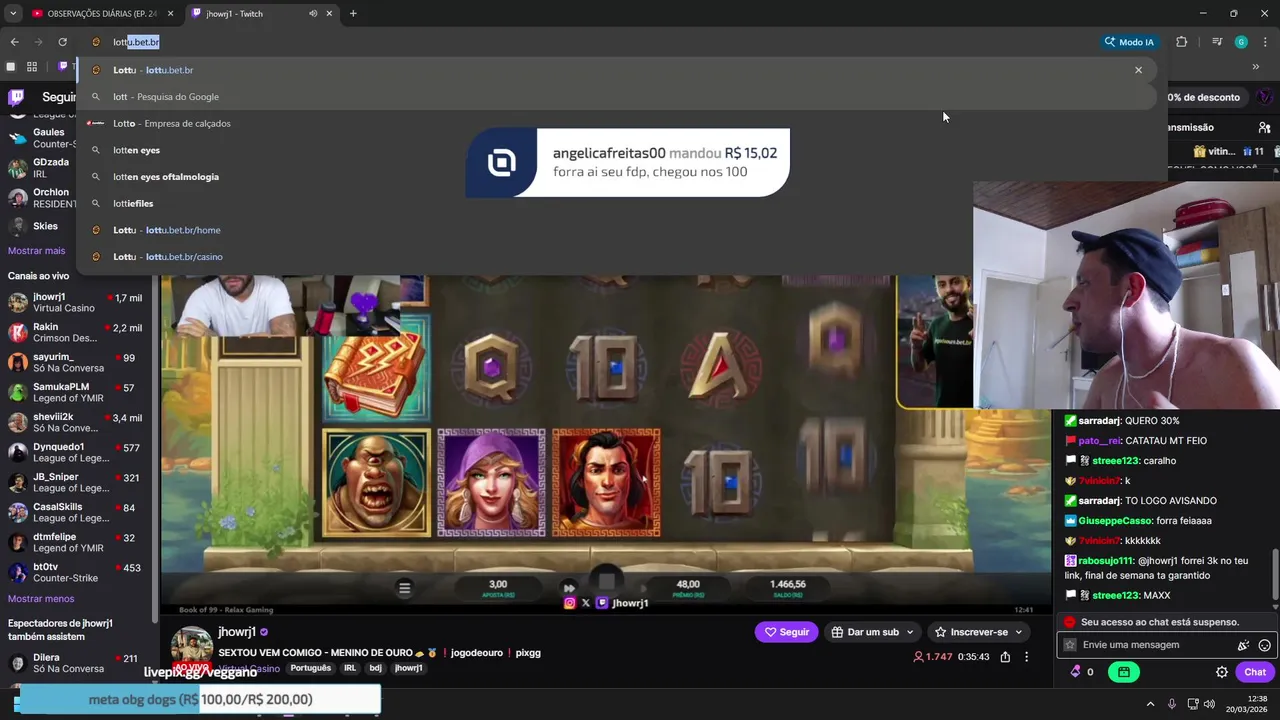Open the chat emote picker smiley
The image size is (1280, 720).
point(1265,646)
